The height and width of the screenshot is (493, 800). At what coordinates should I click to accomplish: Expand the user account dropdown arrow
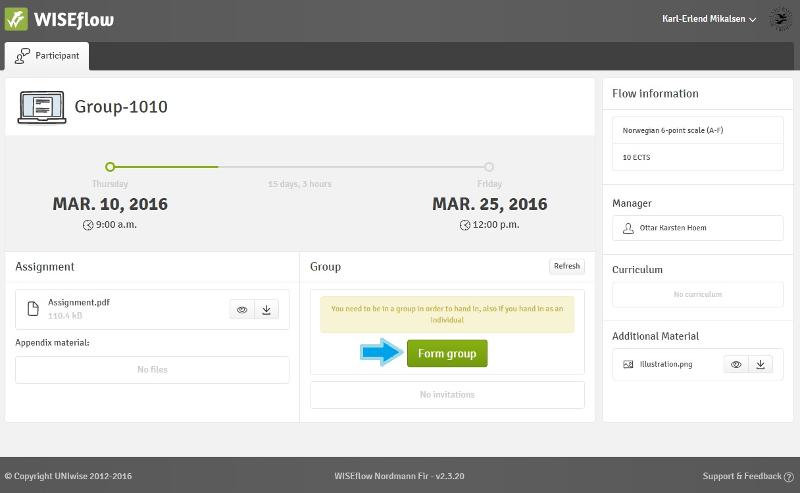point(755,19)
